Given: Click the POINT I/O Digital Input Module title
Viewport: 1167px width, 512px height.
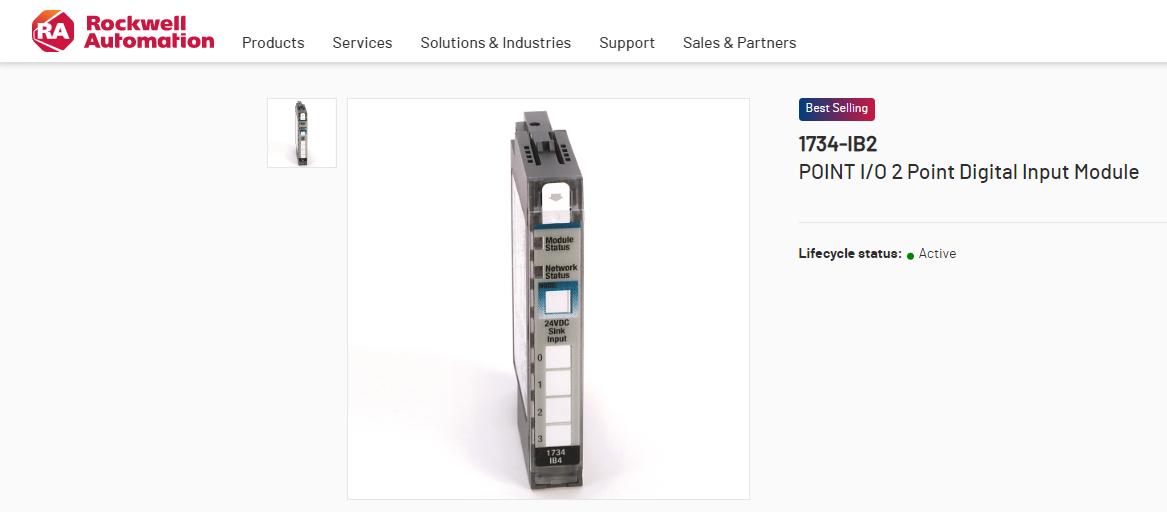Looking at the screenshot, I should (969, 173).
